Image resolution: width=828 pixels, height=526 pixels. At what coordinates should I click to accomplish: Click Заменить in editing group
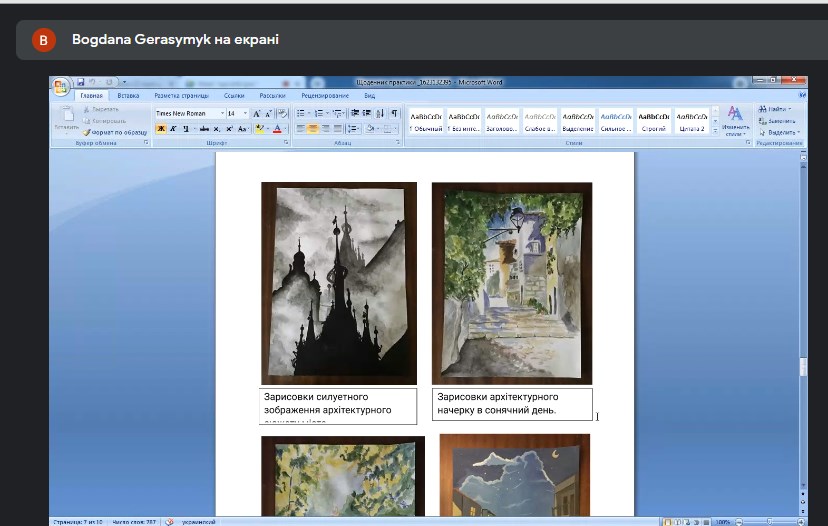(x=777, y=121)
